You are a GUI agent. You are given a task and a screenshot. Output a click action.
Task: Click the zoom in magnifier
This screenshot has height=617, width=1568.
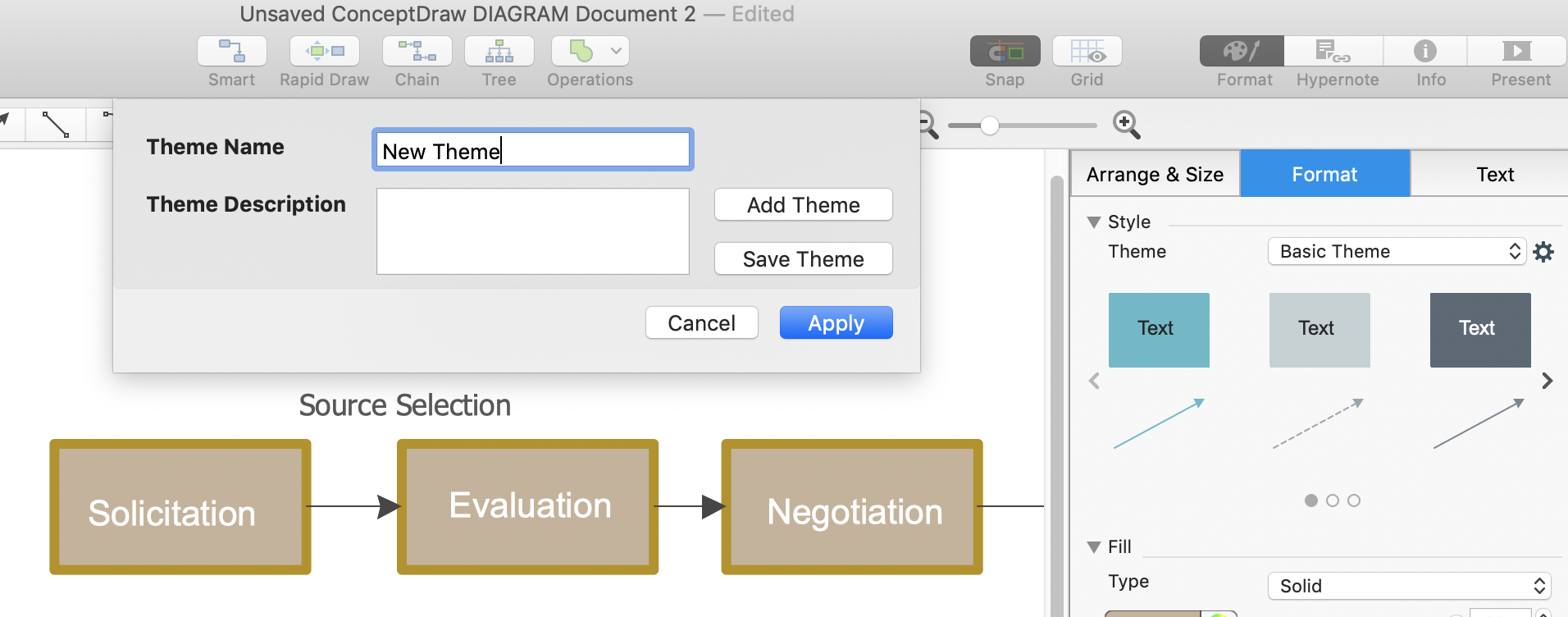tap(1126, 125)
